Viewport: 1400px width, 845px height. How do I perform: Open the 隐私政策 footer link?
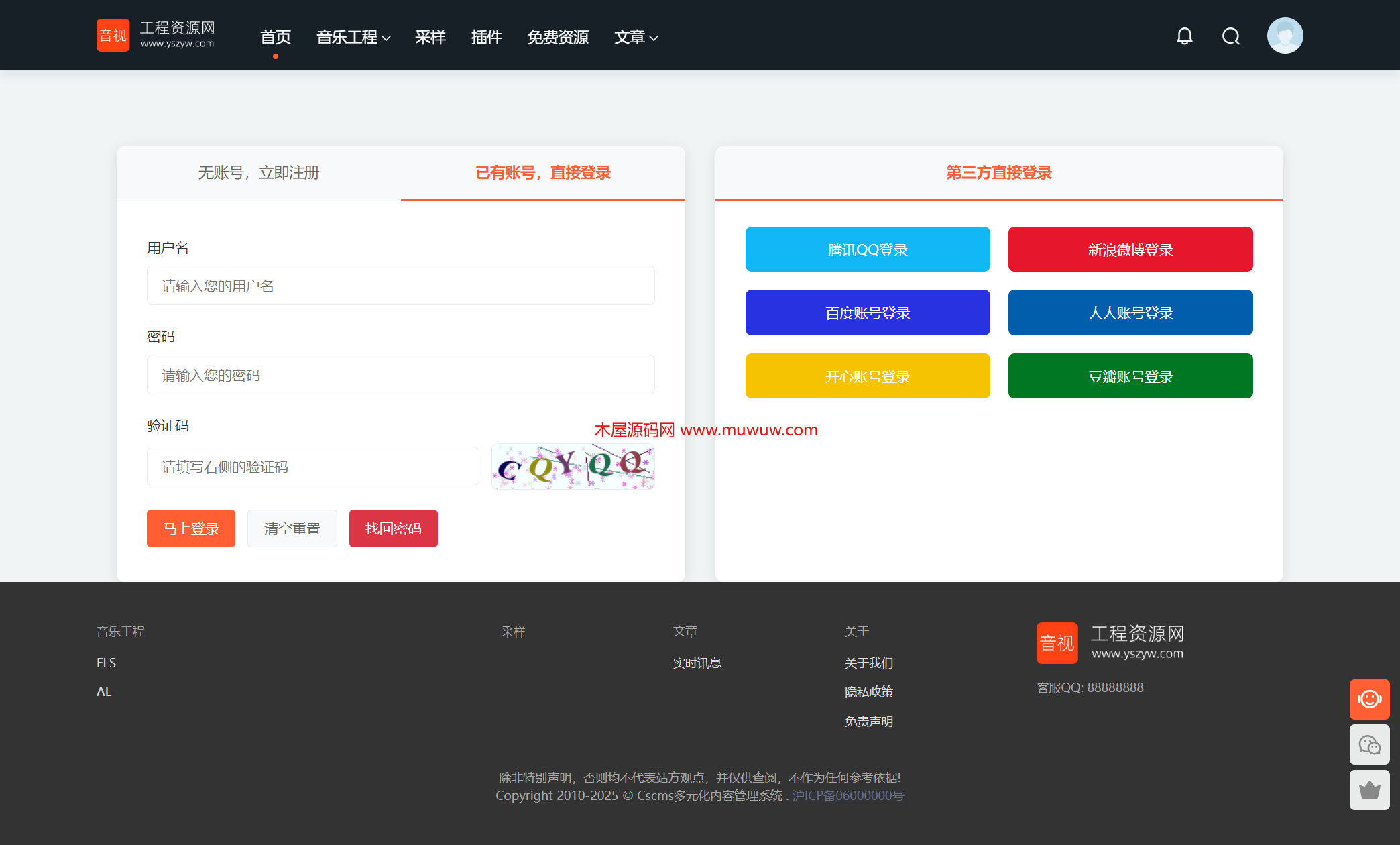(x=868, y=691)
